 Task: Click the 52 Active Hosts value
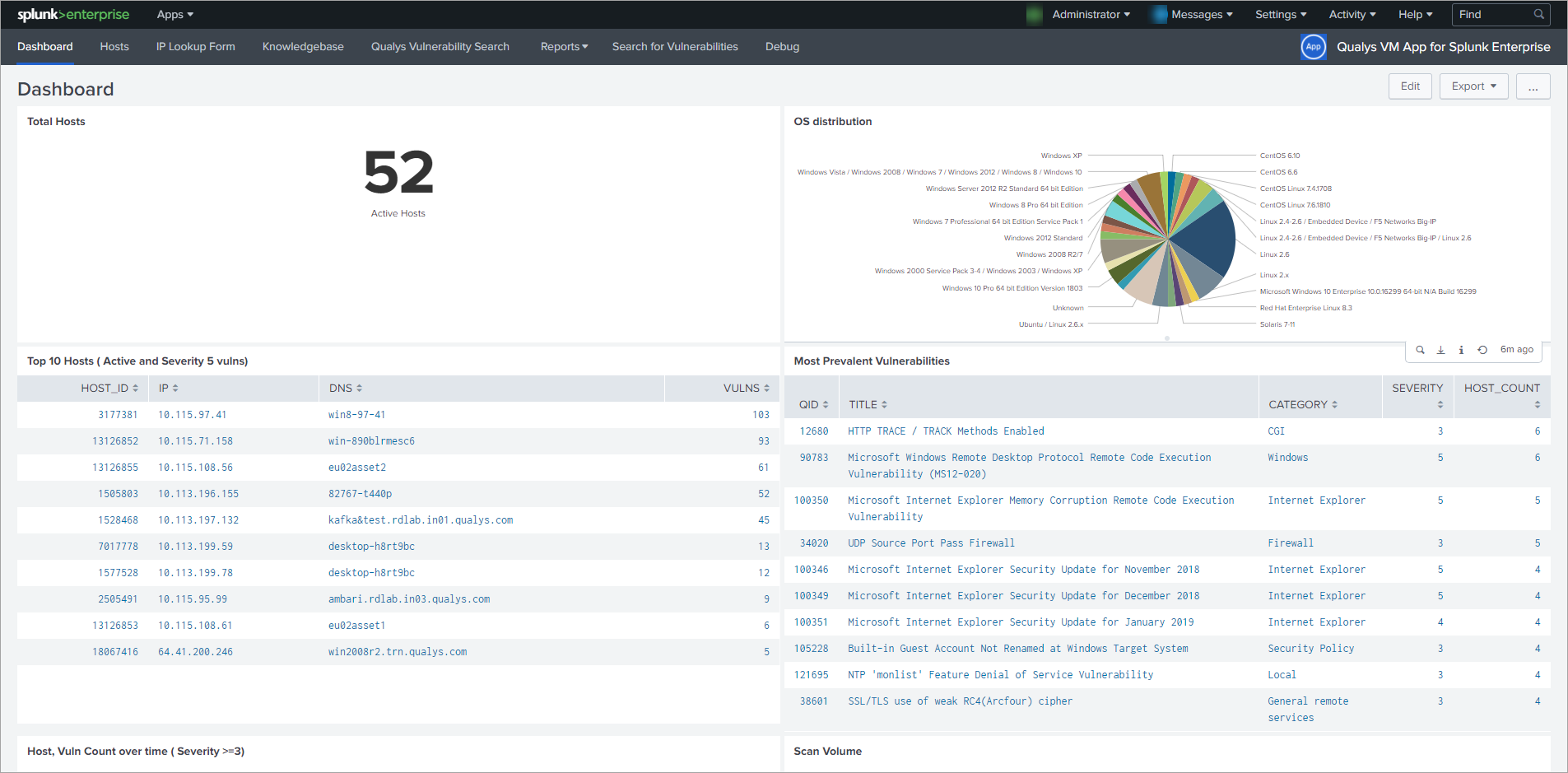click(x=398, y=173)
